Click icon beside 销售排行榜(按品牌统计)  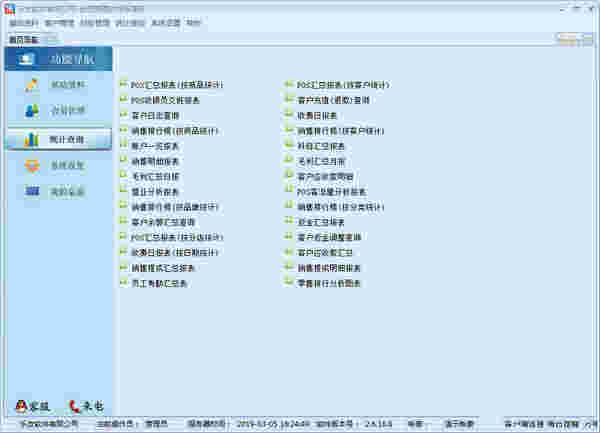124,206
